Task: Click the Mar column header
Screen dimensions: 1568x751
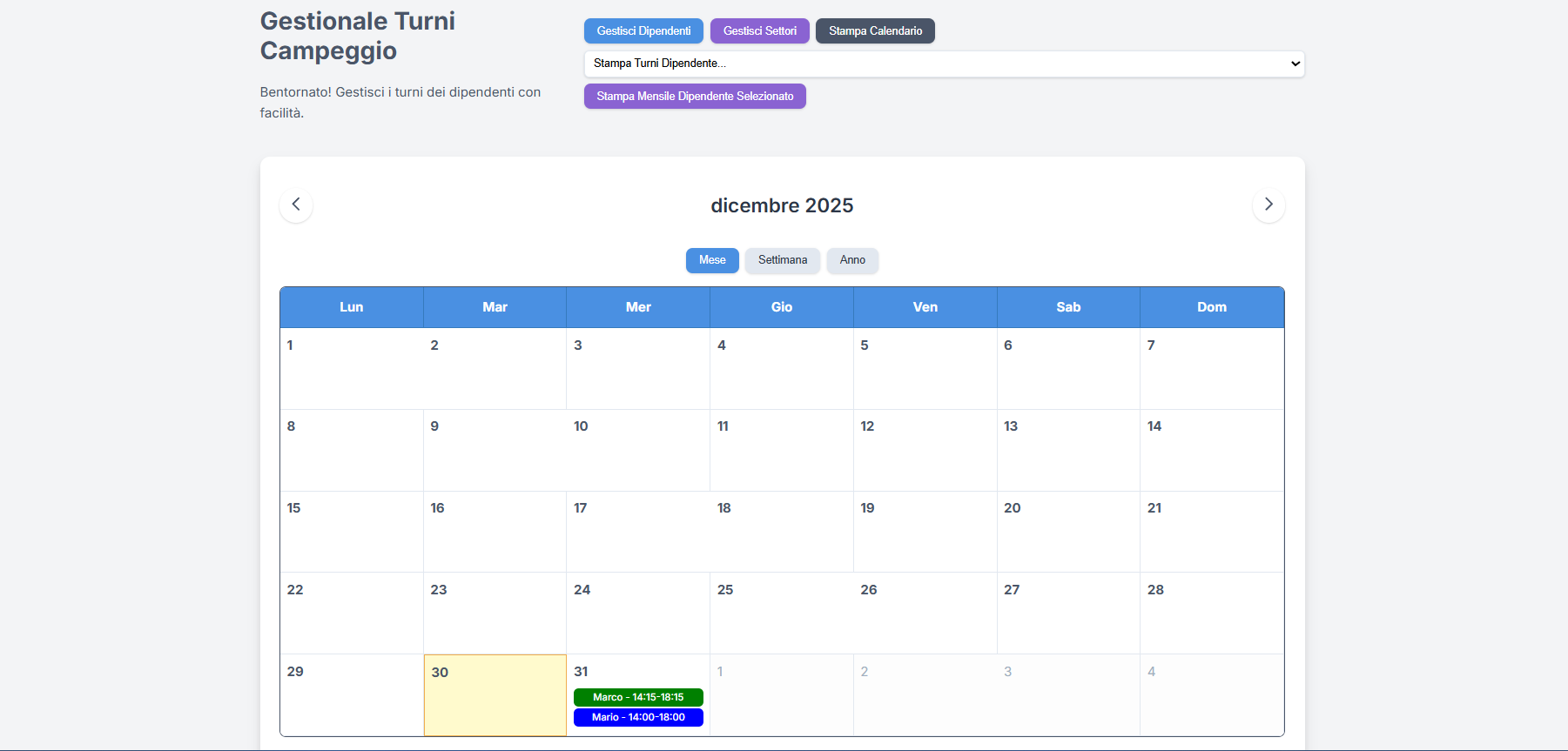Action: click(495, 307)
